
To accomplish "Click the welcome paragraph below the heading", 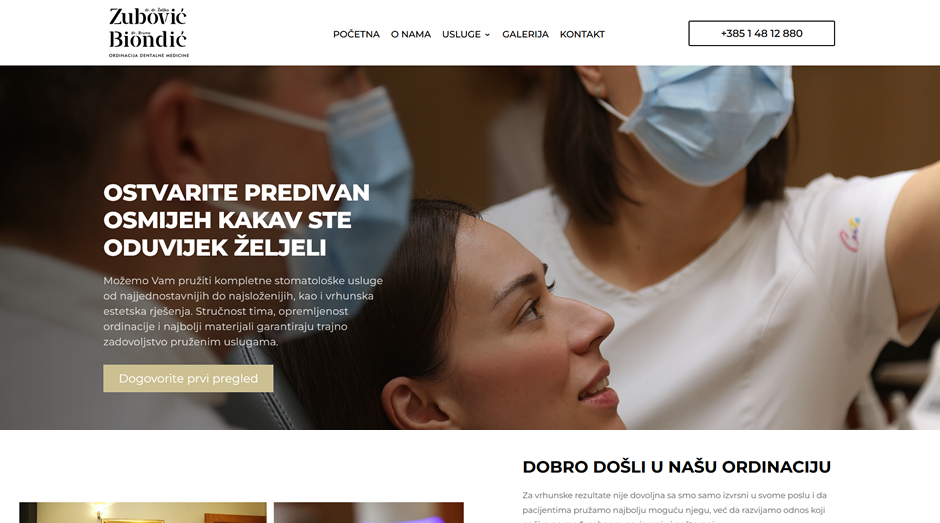I will pos(674,507).
